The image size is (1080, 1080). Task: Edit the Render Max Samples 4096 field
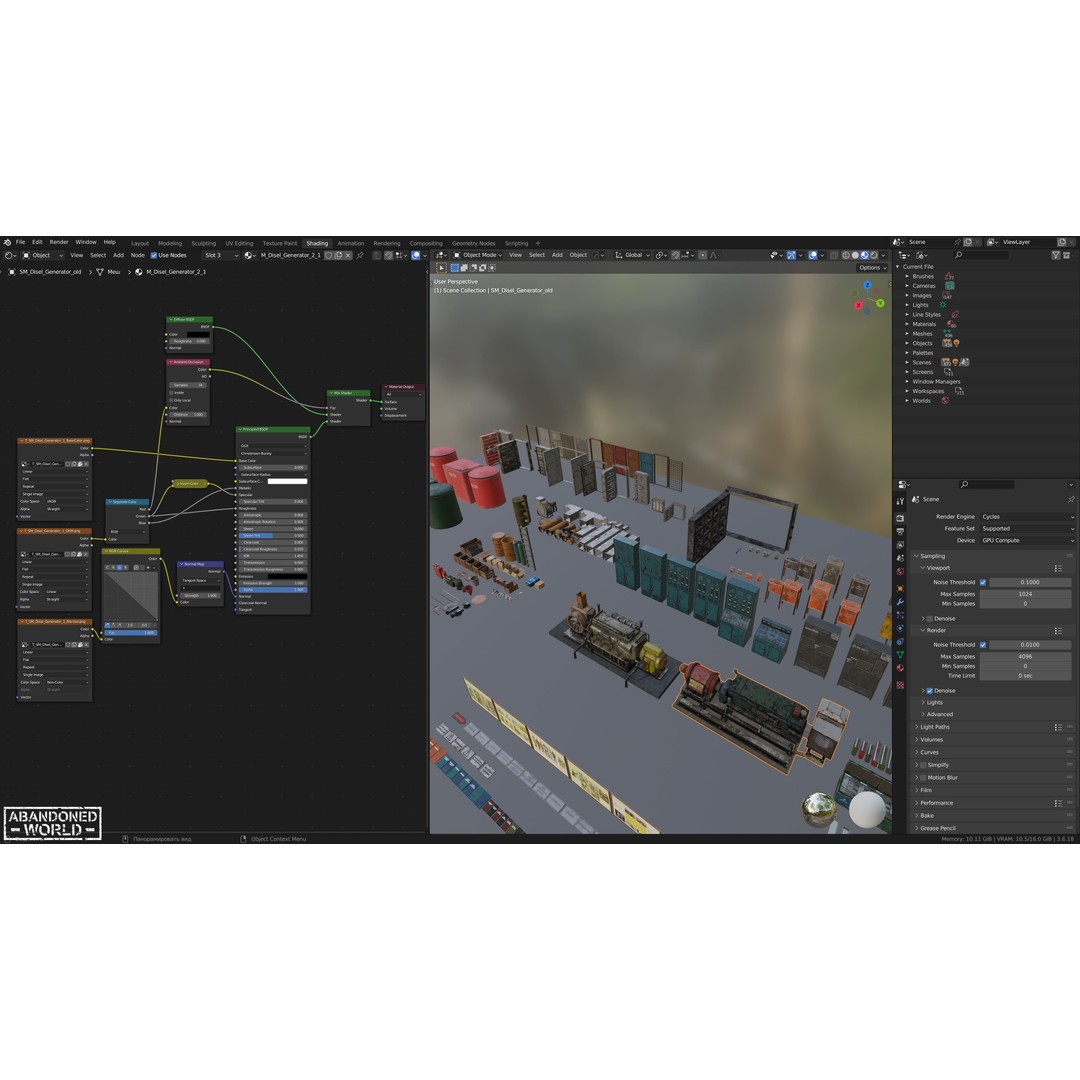tap(1026, 656)
